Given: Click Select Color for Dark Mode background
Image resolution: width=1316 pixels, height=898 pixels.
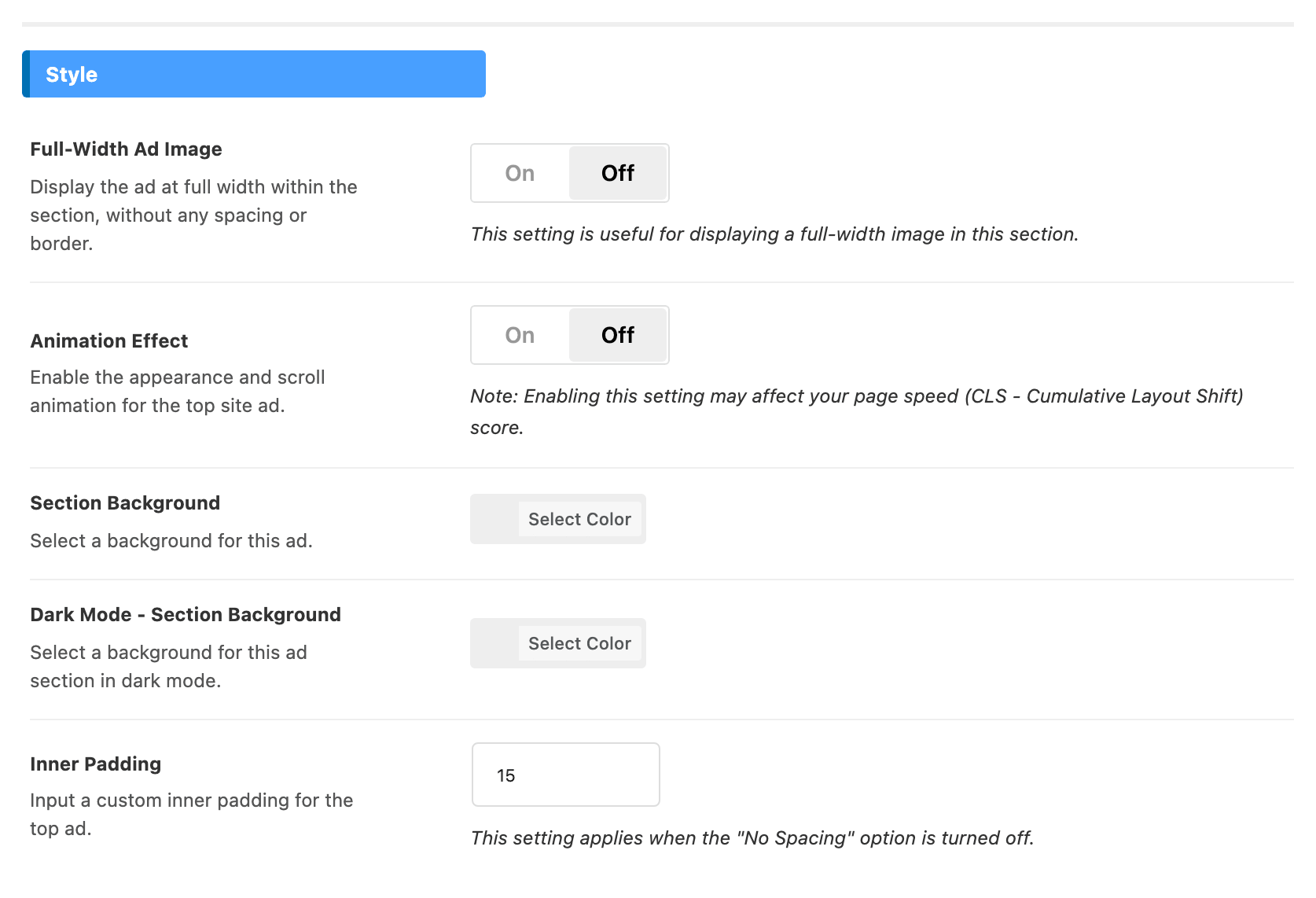Looking at the screenshot, I should 580,643.
